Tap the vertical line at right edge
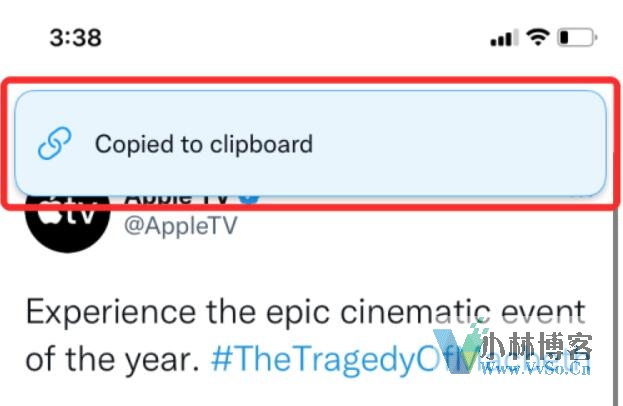The width and height of the screenshot is (623, 406). coord(615,306)
